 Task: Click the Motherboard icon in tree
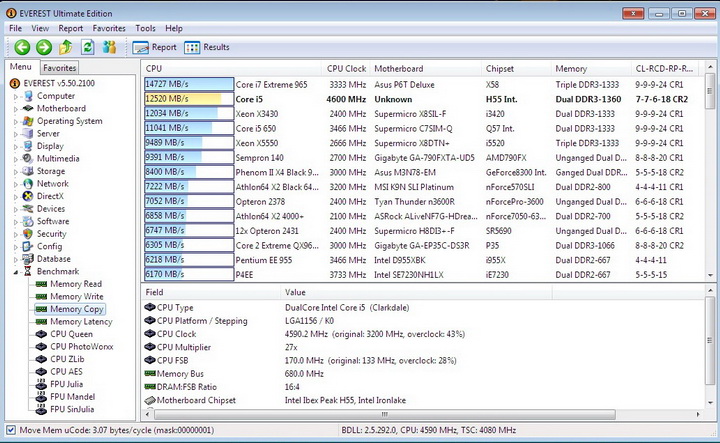[x=28, y=108]
